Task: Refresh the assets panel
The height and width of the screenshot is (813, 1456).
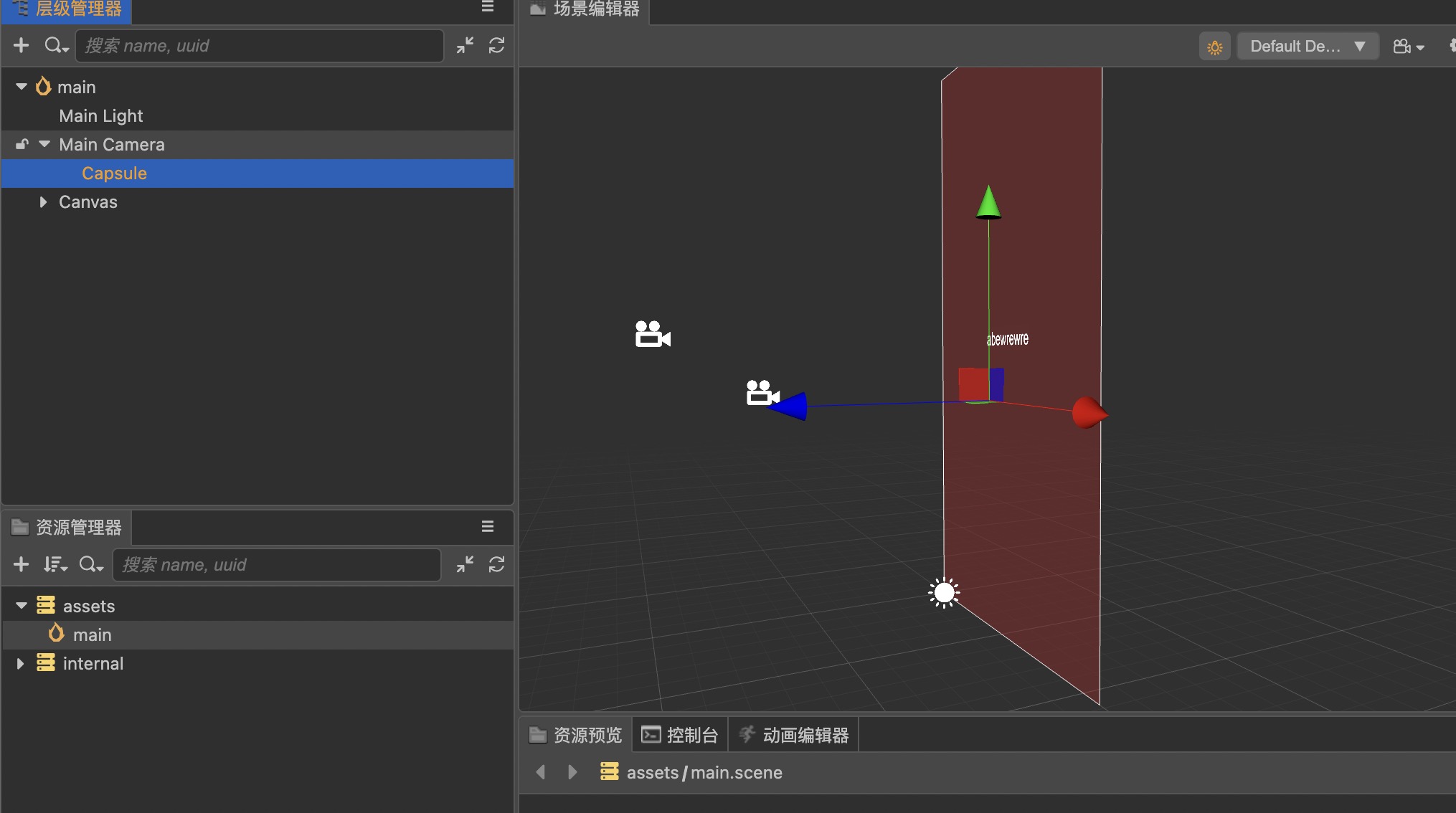Action: [496, 565]
